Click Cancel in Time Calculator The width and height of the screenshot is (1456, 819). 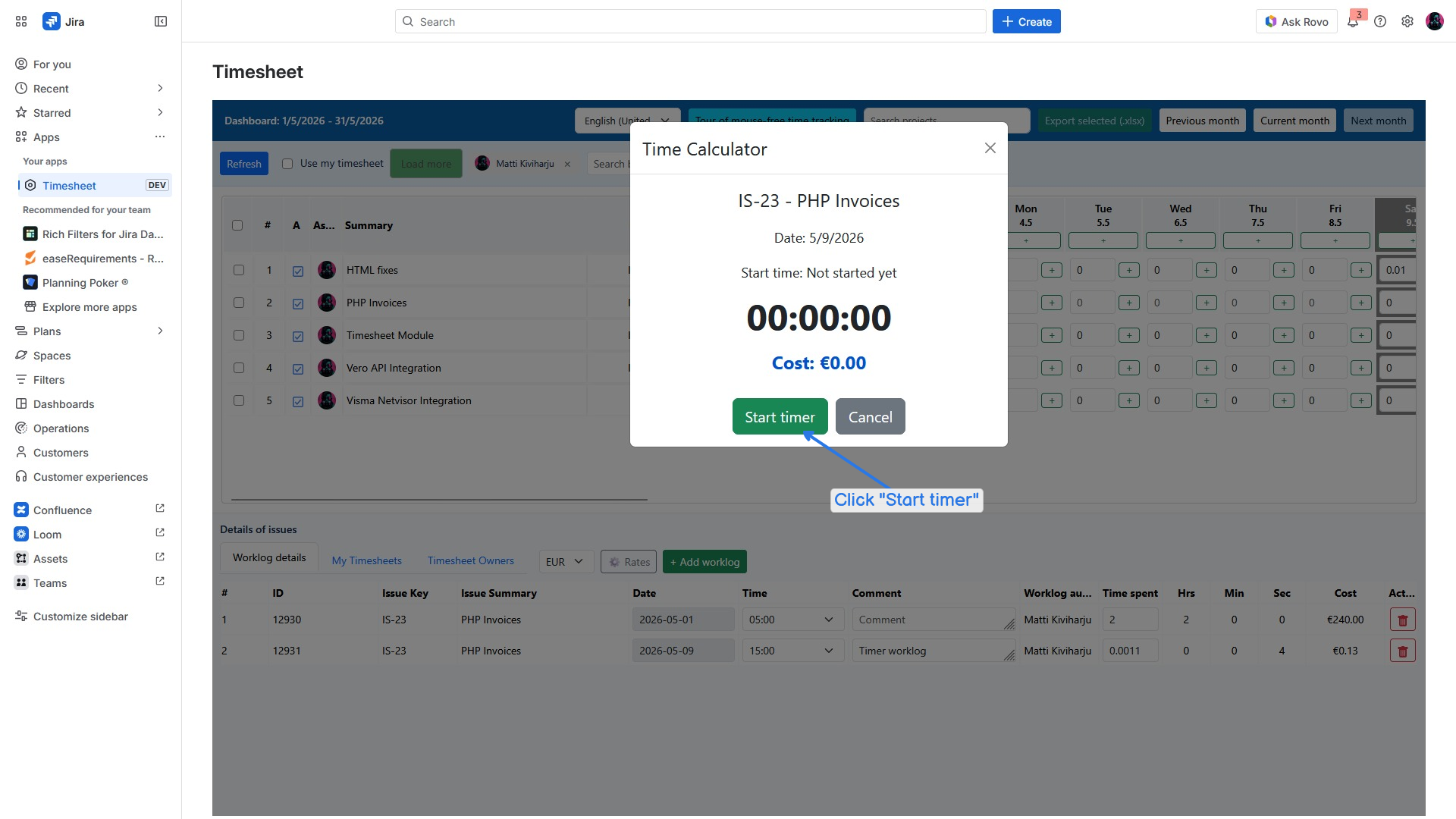[870, 416]
